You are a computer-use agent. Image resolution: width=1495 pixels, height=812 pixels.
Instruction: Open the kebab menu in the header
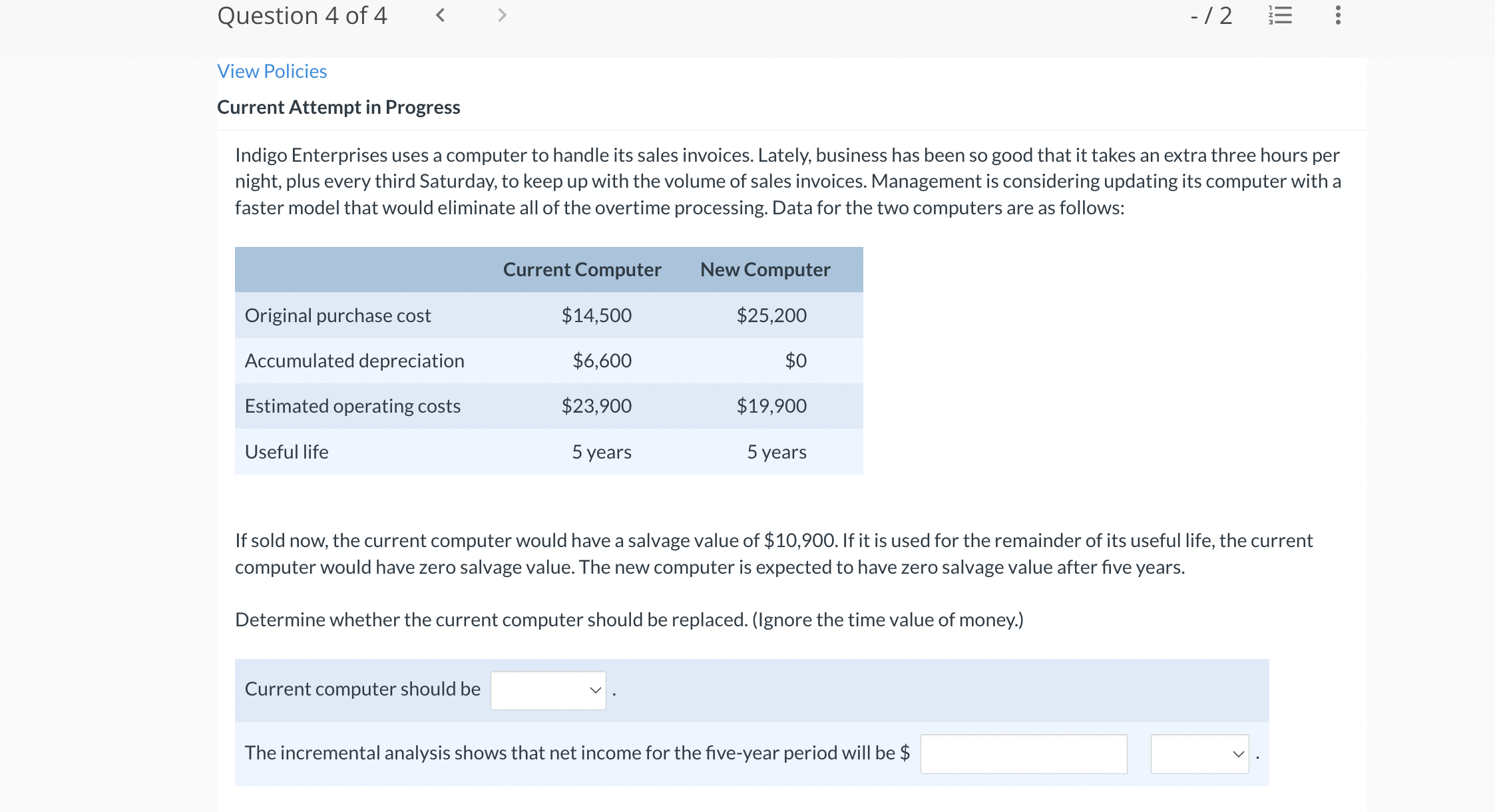[x=1337, y=15]
